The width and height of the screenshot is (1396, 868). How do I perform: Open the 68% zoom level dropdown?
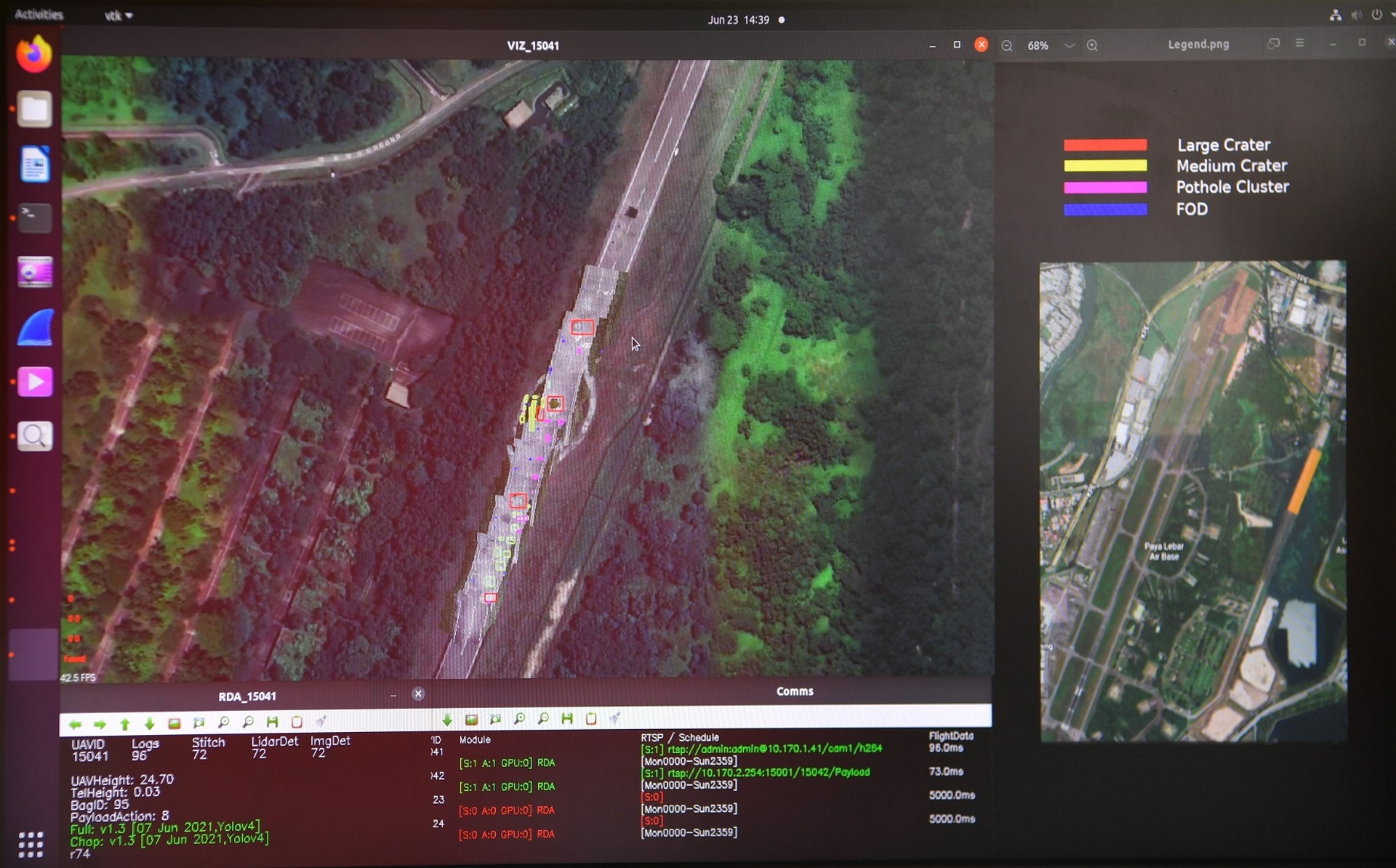coord(1069,46)
